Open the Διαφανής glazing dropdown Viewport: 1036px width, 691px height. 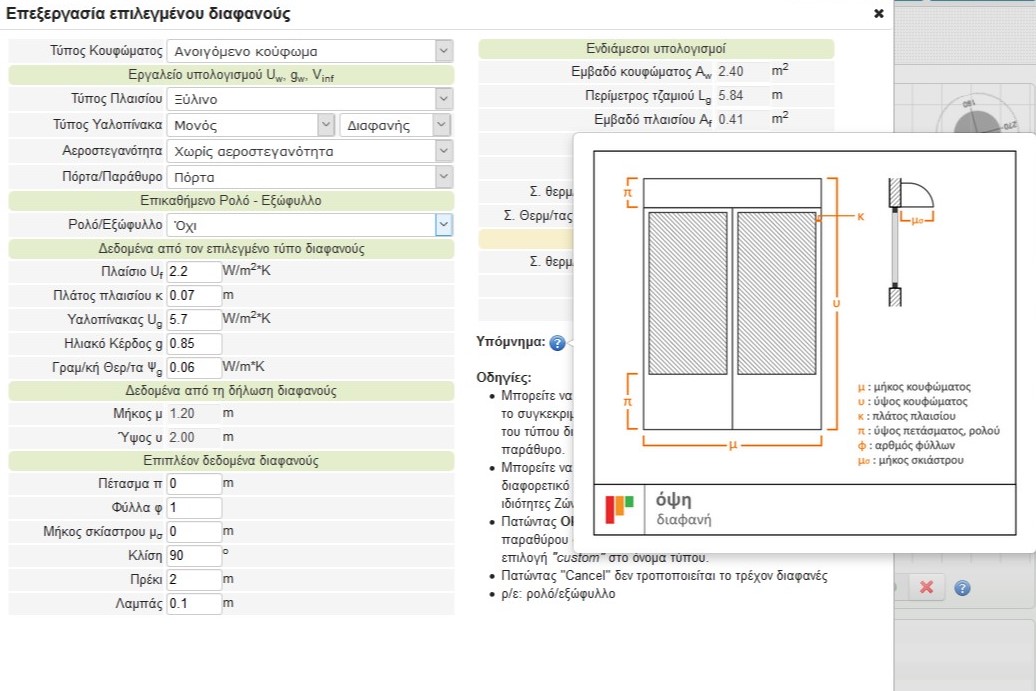tap(395, 125)
